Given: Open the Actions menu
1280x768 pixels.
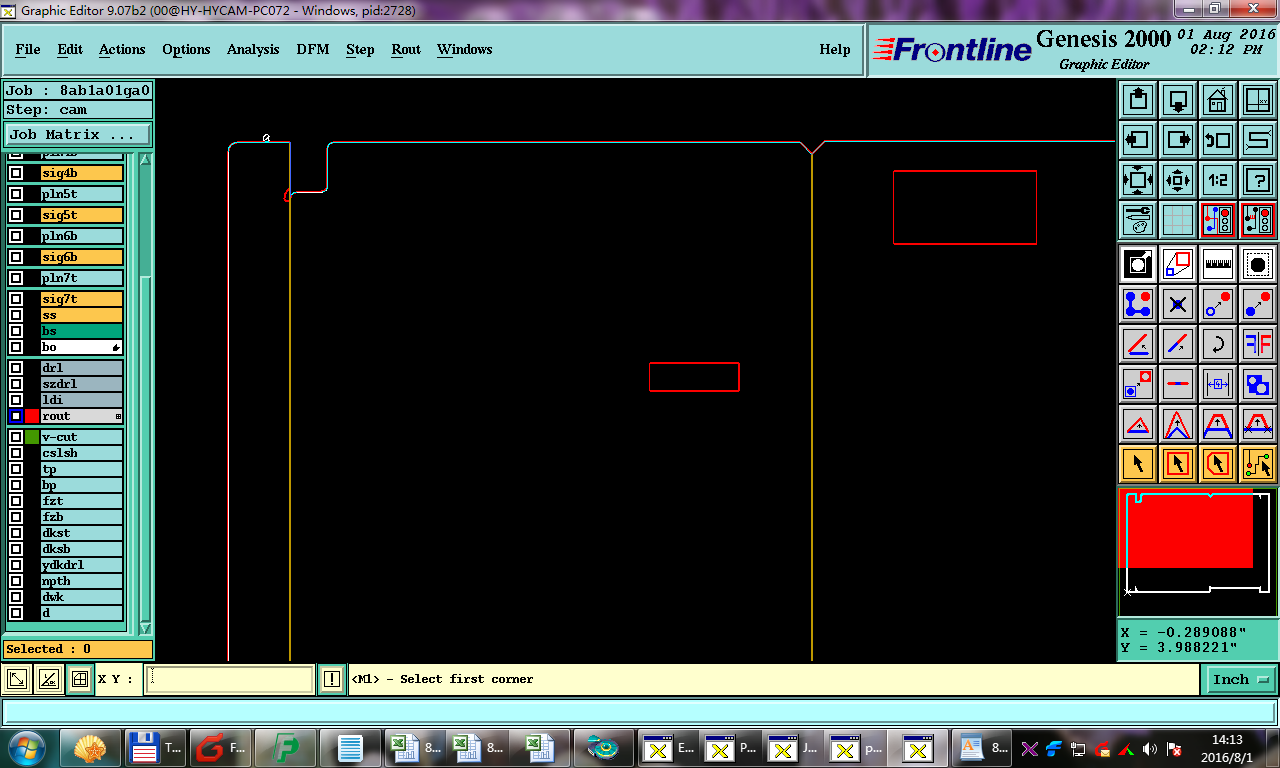Looking at the screenshot, I should click(x=122, y=49).
